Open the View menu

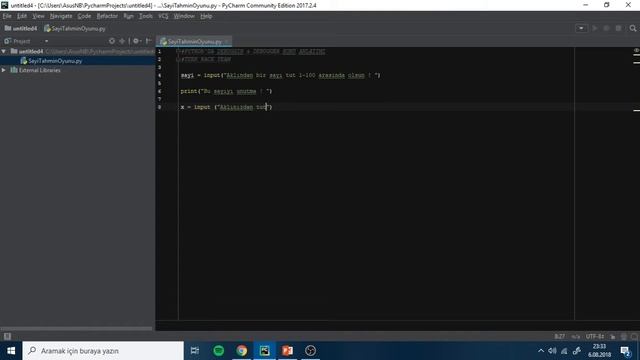pos(38,16)
